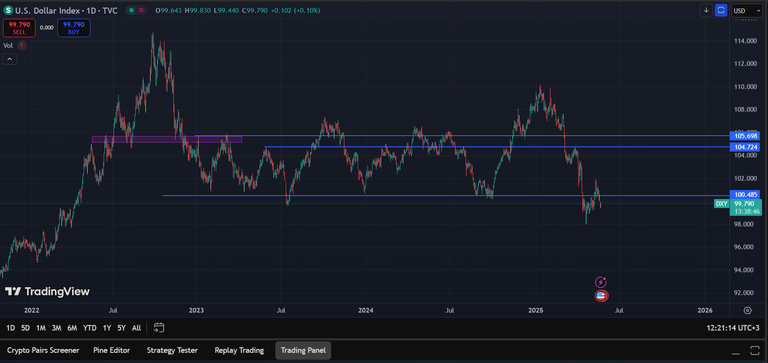Open the Go to date calendar icon
The width and height of the screenshot is (768, 363).
click(159, 328)
